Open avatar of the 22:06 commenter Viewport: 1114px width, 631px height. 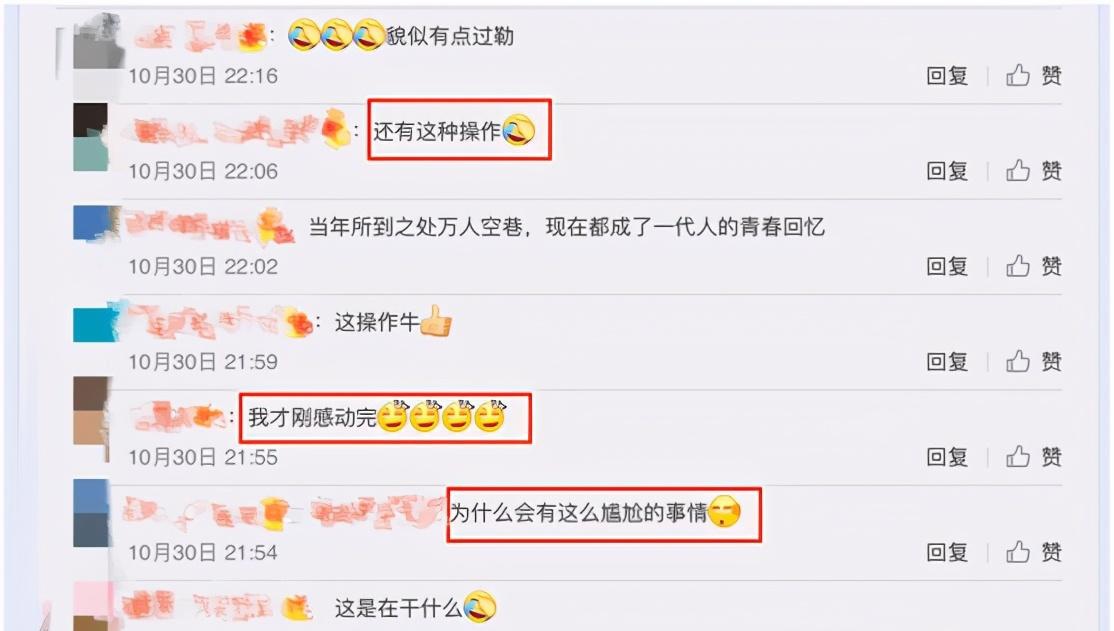pos(91,137)
